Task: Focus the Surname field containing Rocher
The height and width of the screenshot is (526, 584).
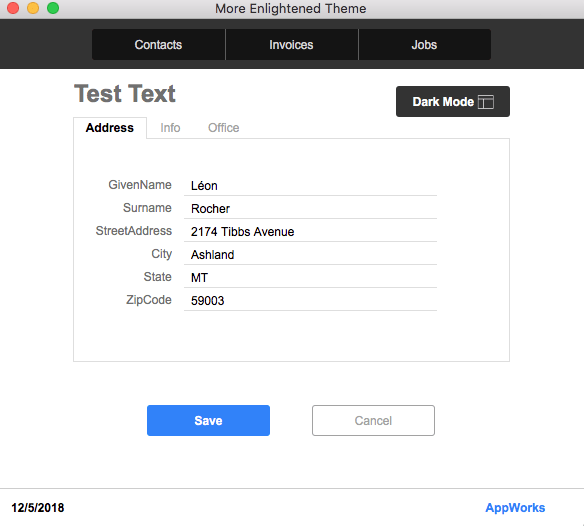Action: click(x=310, y=208)
